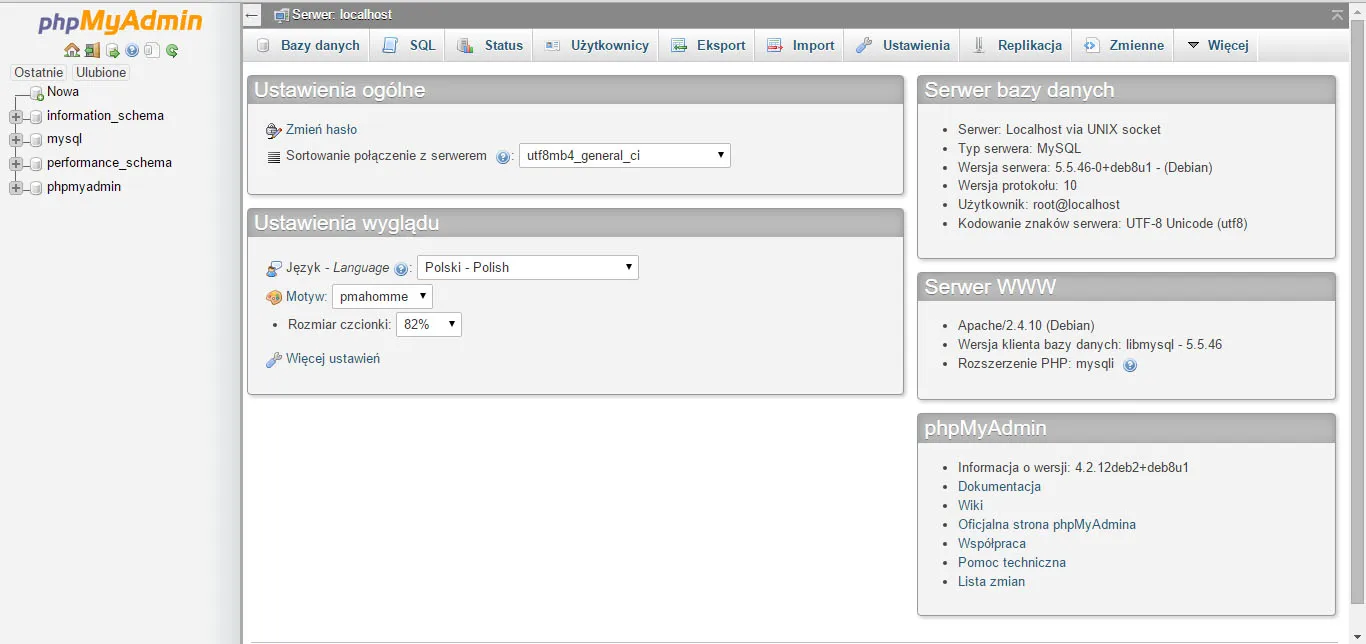Open phpMyAdmin documentation blue question icon

pos(132,50)
